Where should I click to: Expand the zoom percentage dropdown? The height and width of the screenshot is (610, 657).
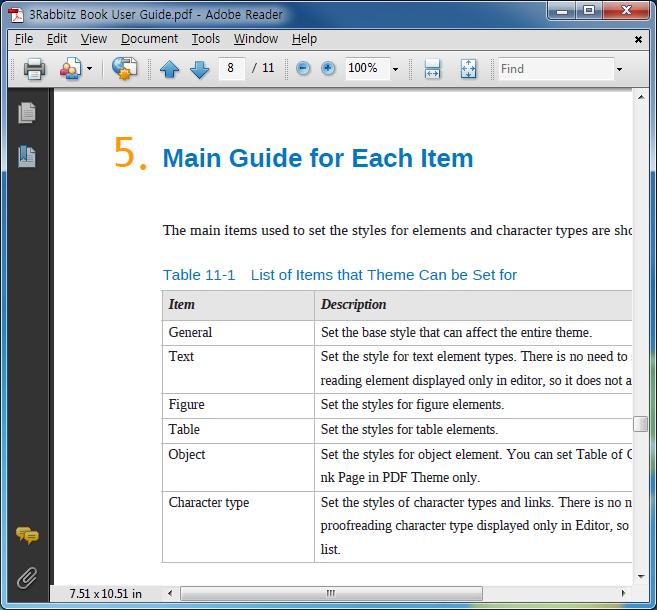point(395,69)
